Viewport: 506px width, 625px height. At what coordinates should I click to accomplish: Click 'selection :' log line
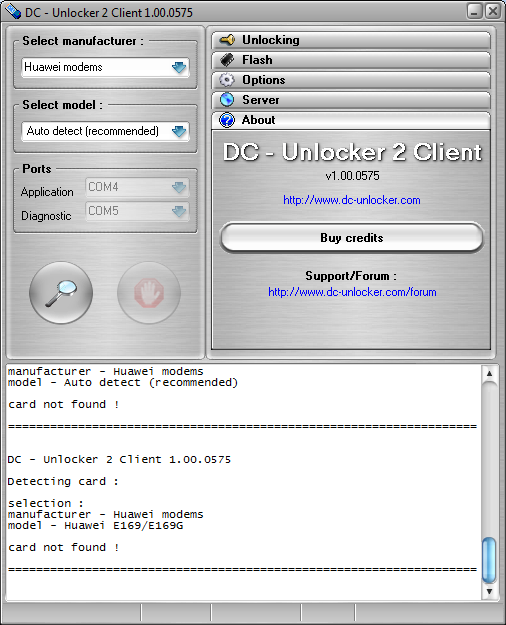45,503
